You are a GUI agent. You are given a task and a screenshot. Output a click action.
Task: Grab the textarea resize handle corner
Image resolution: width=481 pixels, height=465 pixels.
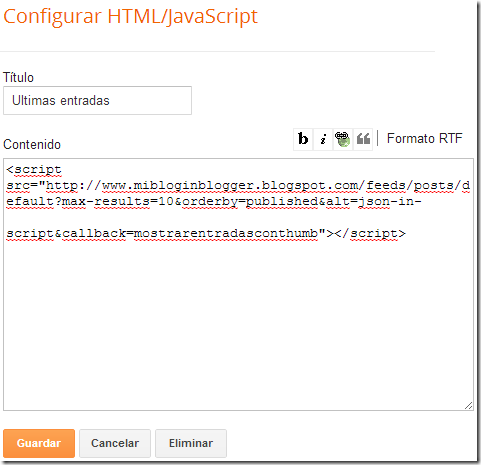(x=468, y=406)
